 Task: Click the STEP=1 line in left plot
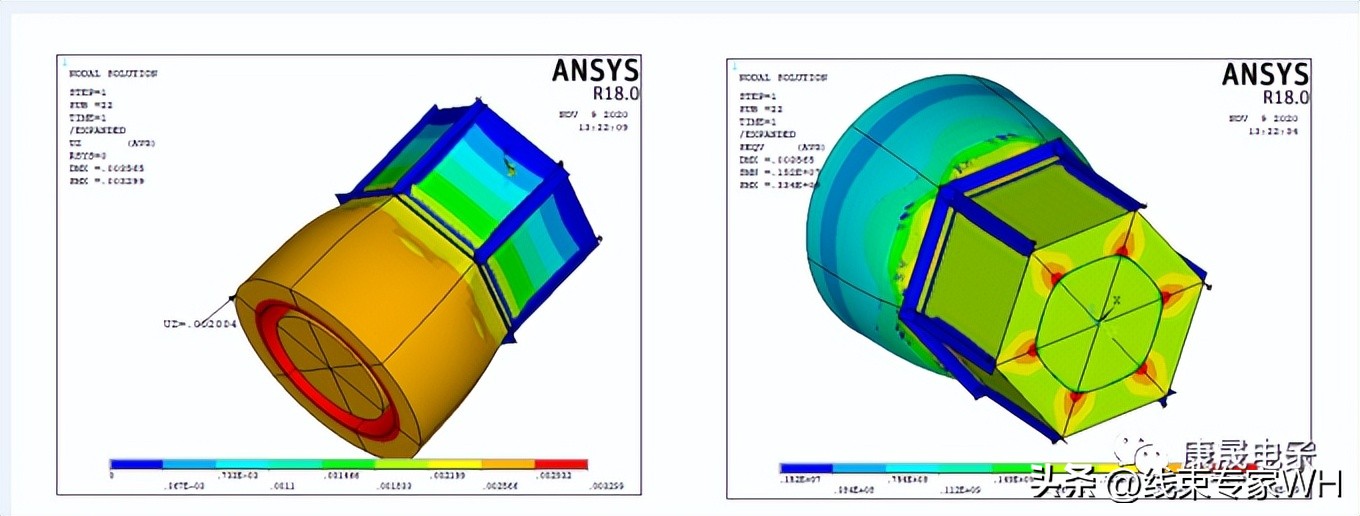[88, 92]
